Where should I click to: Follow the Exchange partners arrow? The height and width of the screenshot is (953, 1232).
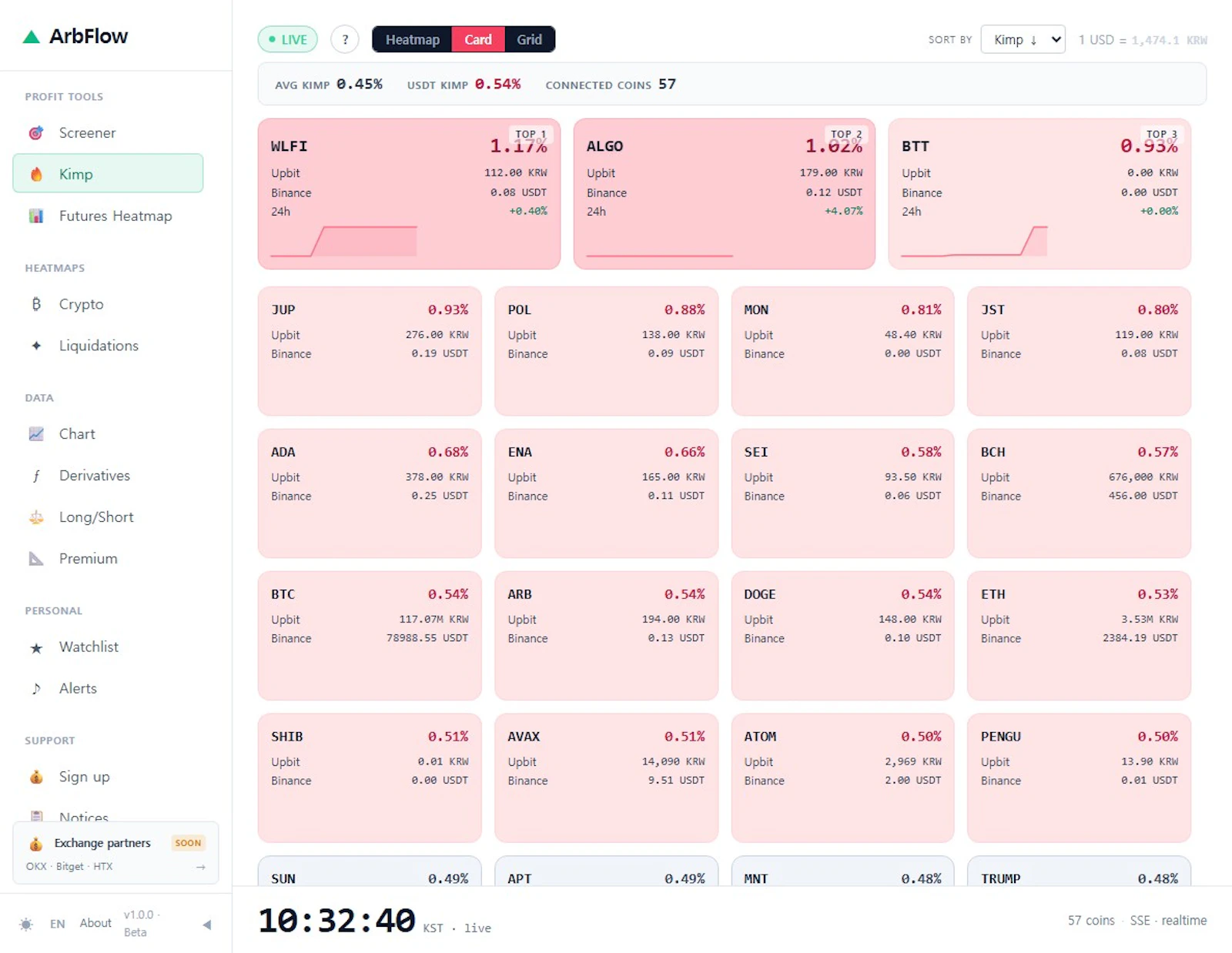(x=201, y=867)
